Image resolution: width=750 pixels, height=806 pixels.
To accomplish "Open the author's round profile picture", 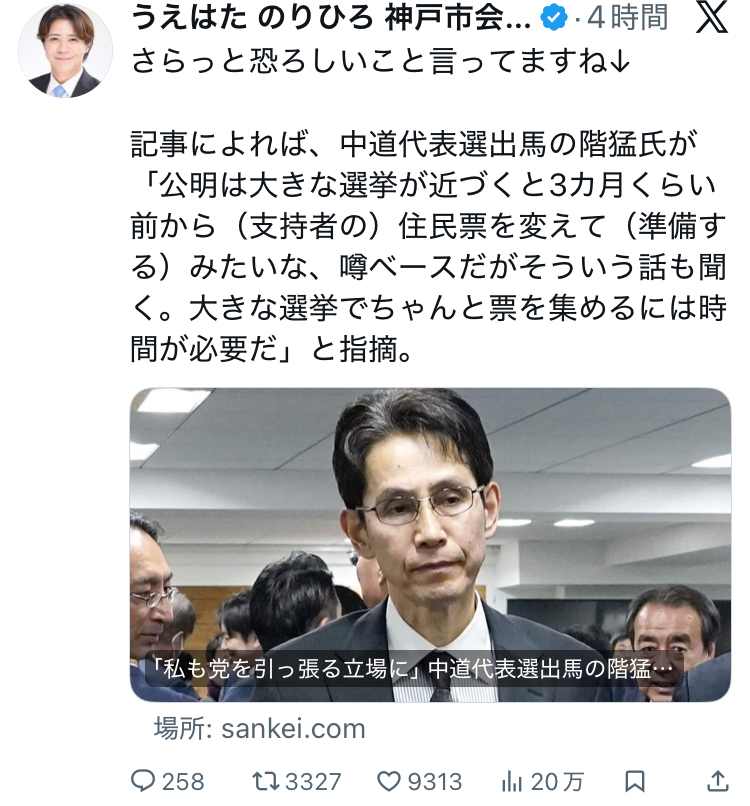I will (65, 50).
